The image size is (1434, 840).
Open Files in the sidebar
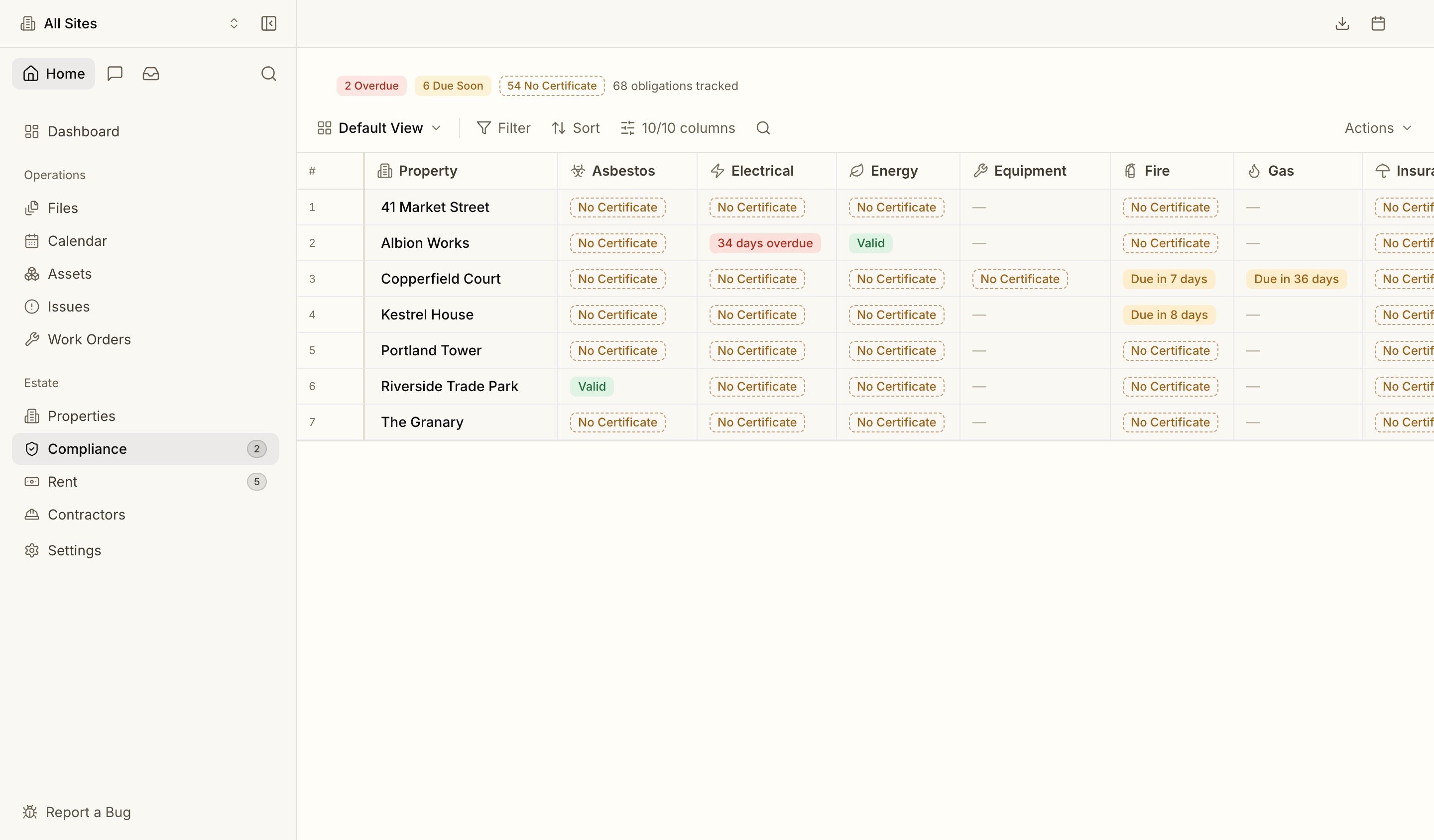click(145, 208)
